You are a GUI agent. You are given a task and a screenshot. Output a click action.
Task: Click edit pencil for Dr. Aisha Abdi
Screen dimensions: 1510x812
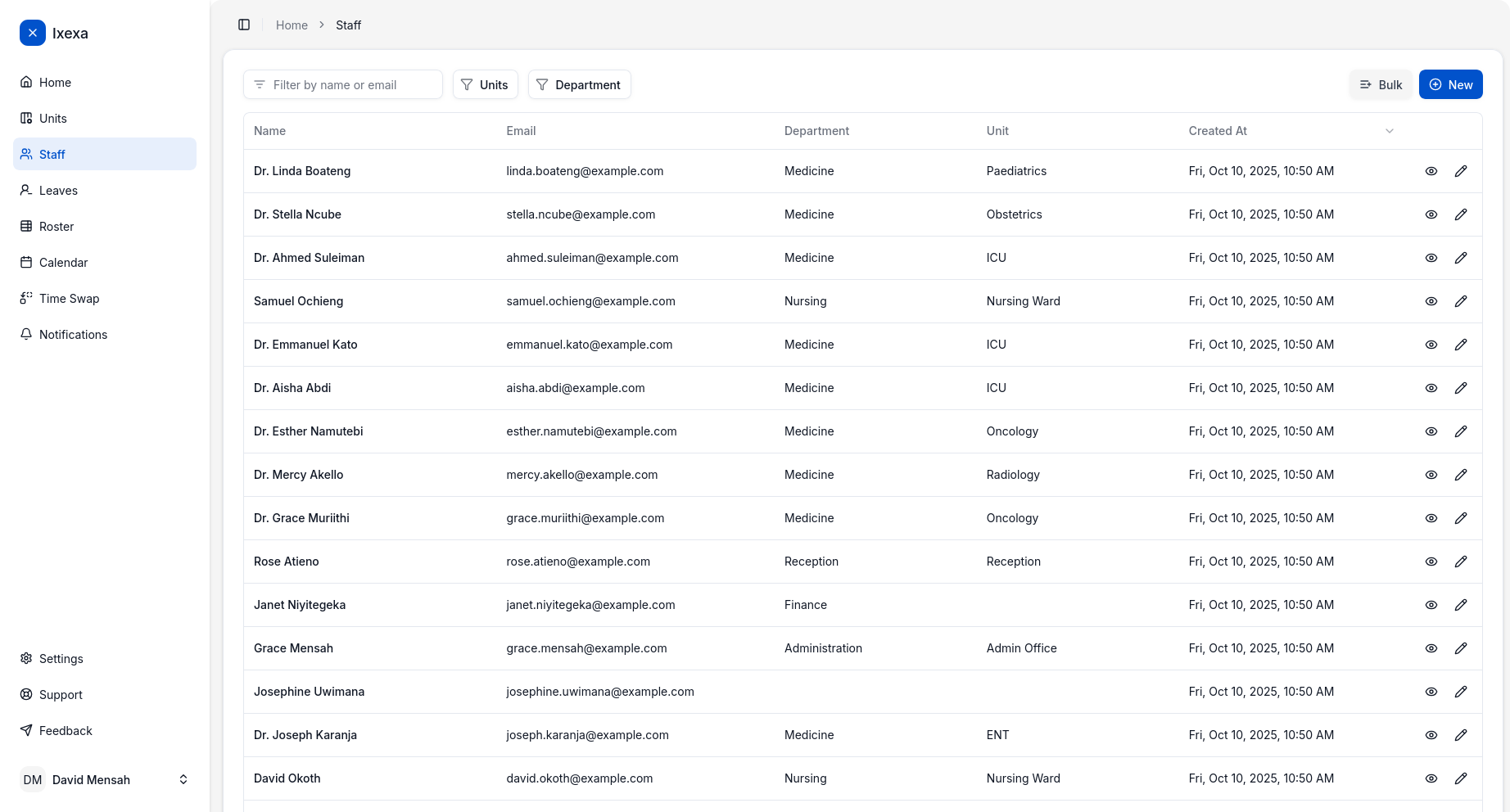(1460, 388)
